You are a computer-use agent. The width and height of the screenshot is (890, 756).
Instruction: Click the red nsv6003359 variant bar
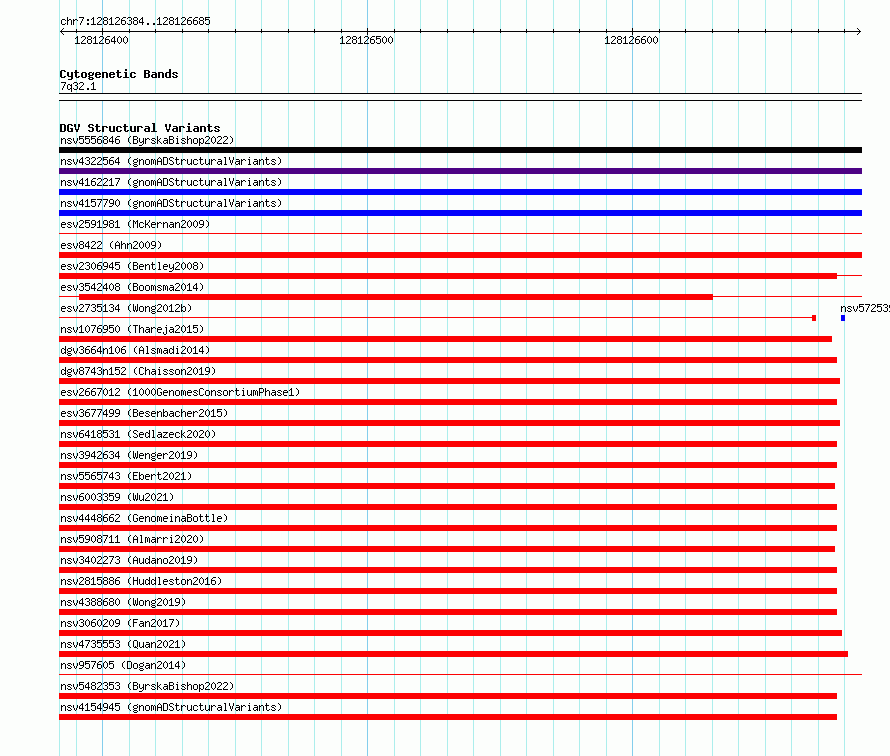pos(448,507)
